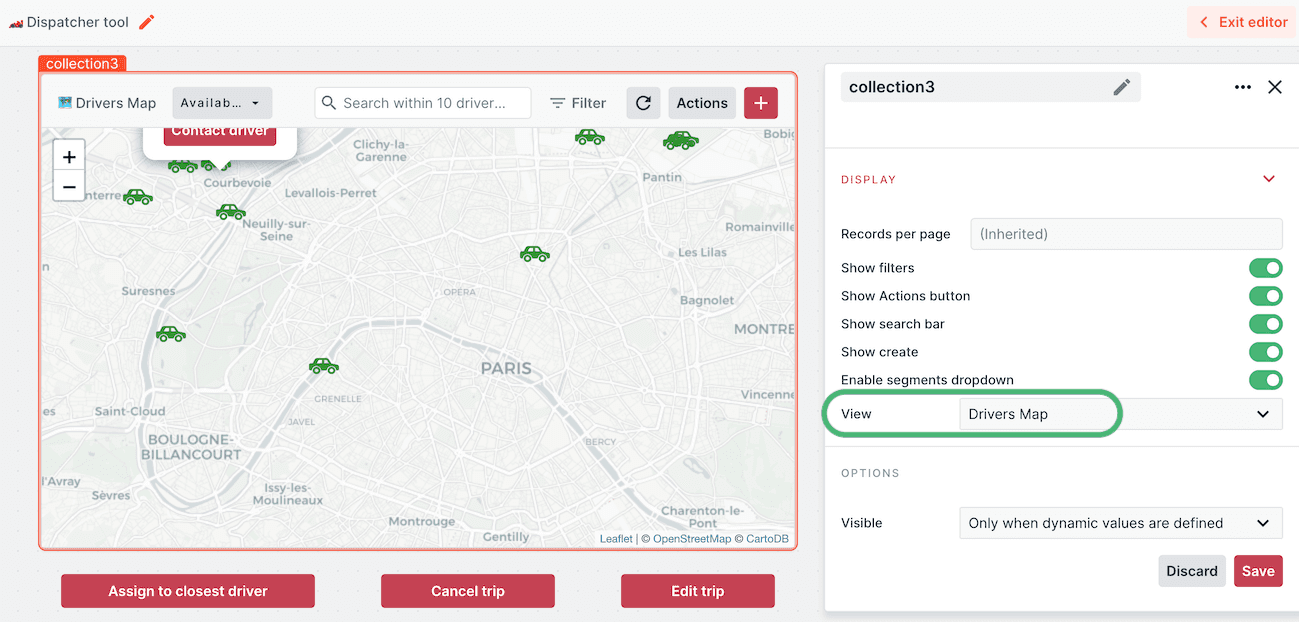Click the Contact driver popup button
The image size is (1299, 622).
click(x=220, y=133)
